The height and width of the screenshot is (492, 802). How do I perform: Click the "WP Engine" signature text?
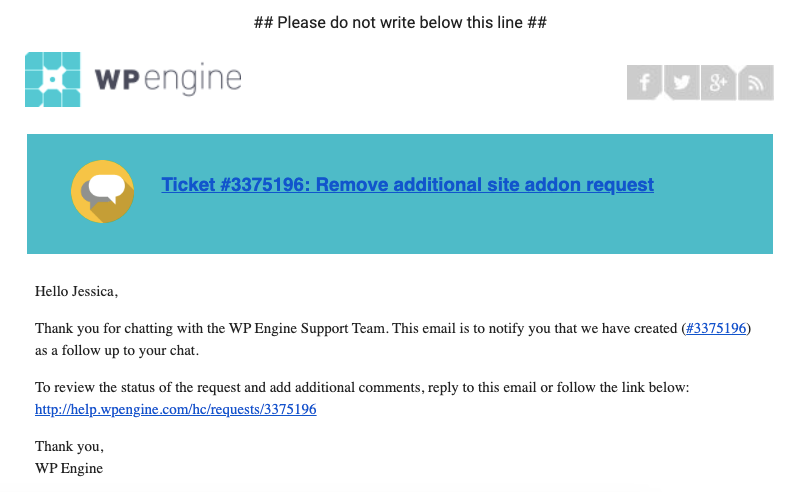point(69,467)
